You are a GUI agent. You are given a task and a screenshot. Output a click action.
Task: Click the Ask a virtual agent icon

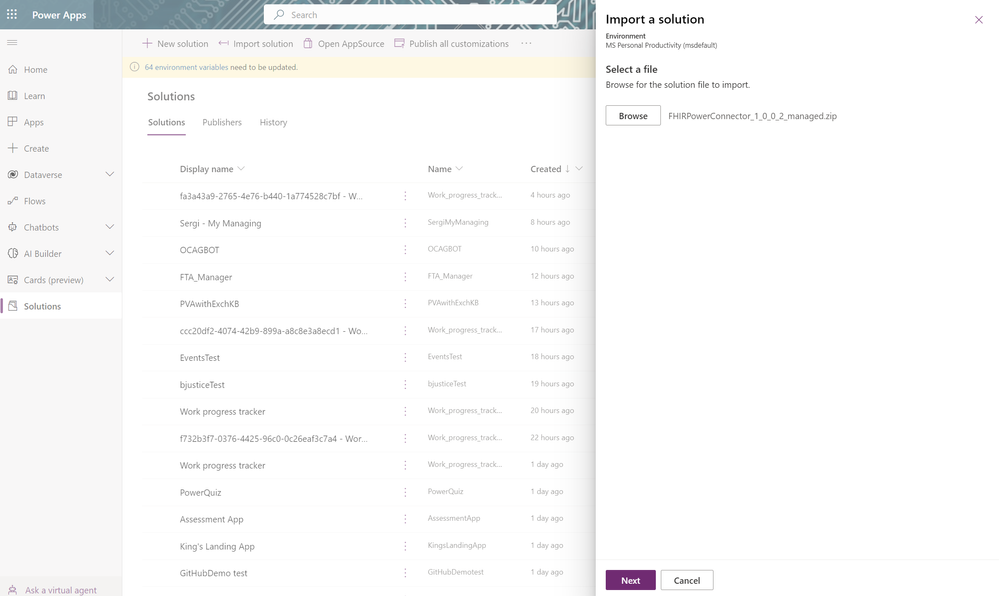point(13,590)
